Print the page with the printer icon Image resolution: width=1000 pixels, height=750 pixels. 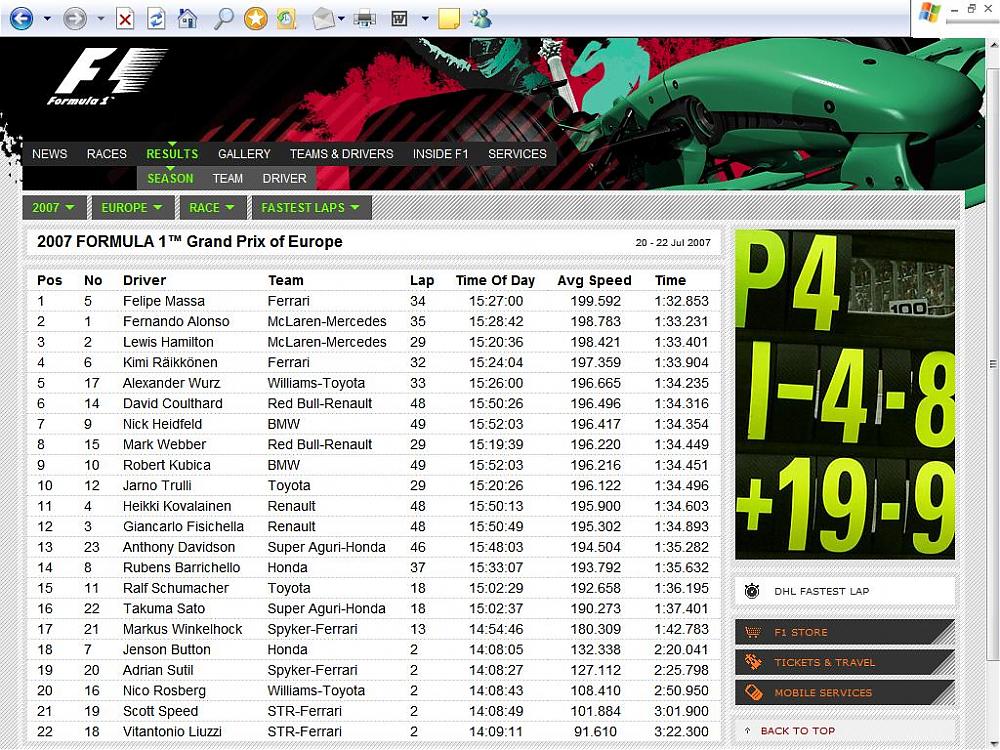[x=365, y=18]
